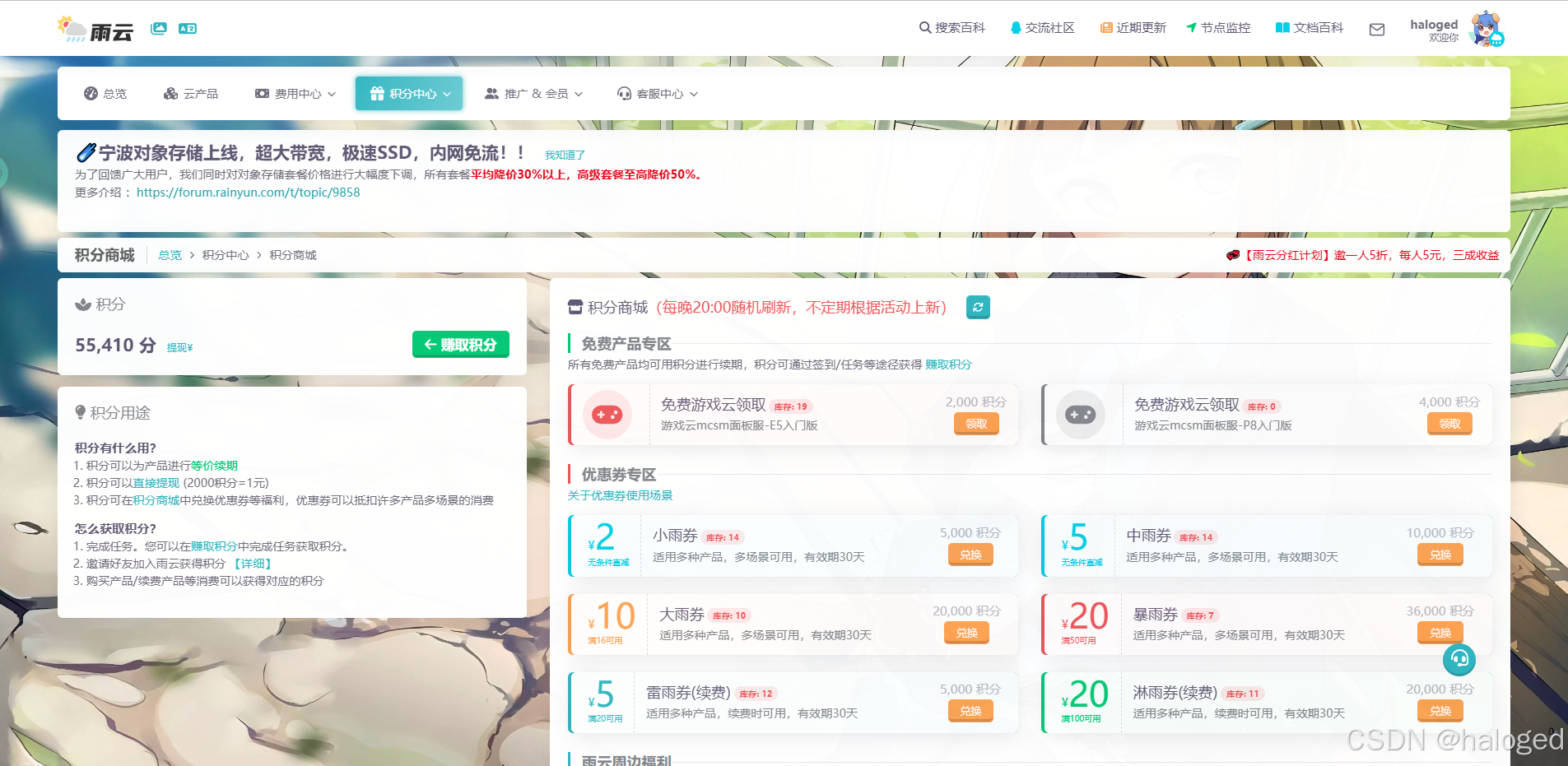Click 兑换 for the 暴雨券 coupon
This screenshot has height=766, width=1568.
tap(1440, 633)
